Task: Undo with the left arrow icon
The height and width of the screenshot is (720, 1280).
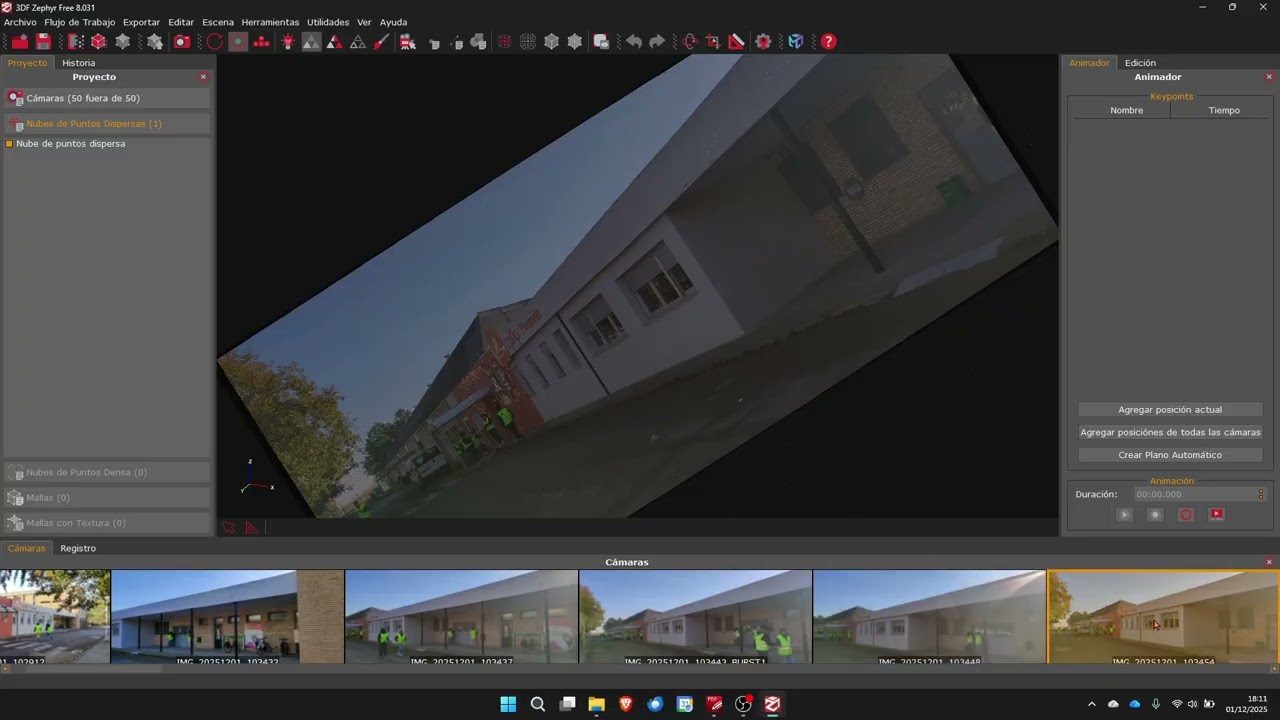Action: pyautogui.click(x=633, y=41)
